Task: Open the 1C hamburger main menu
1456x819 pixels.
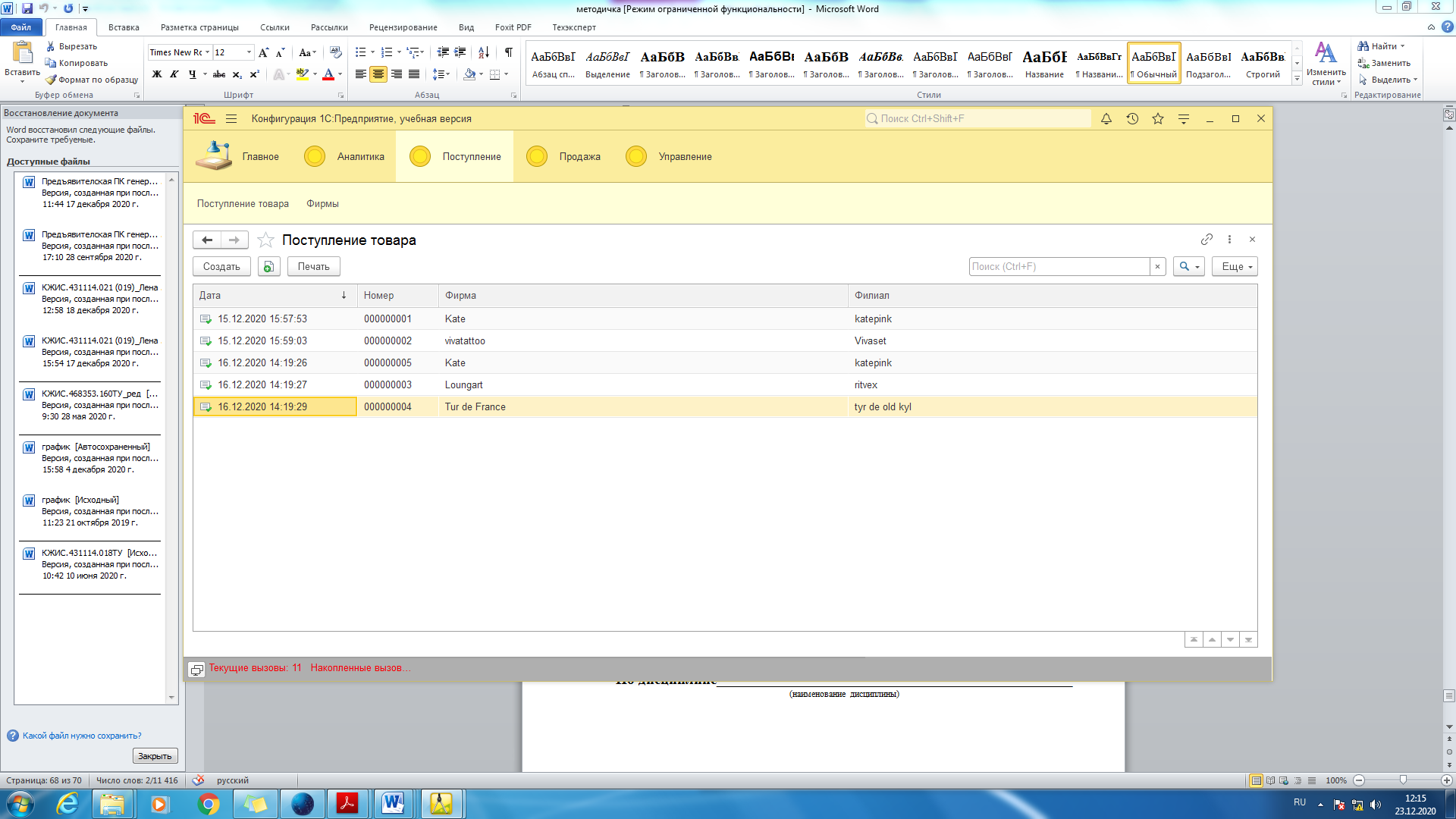Action: pos(231,119)
